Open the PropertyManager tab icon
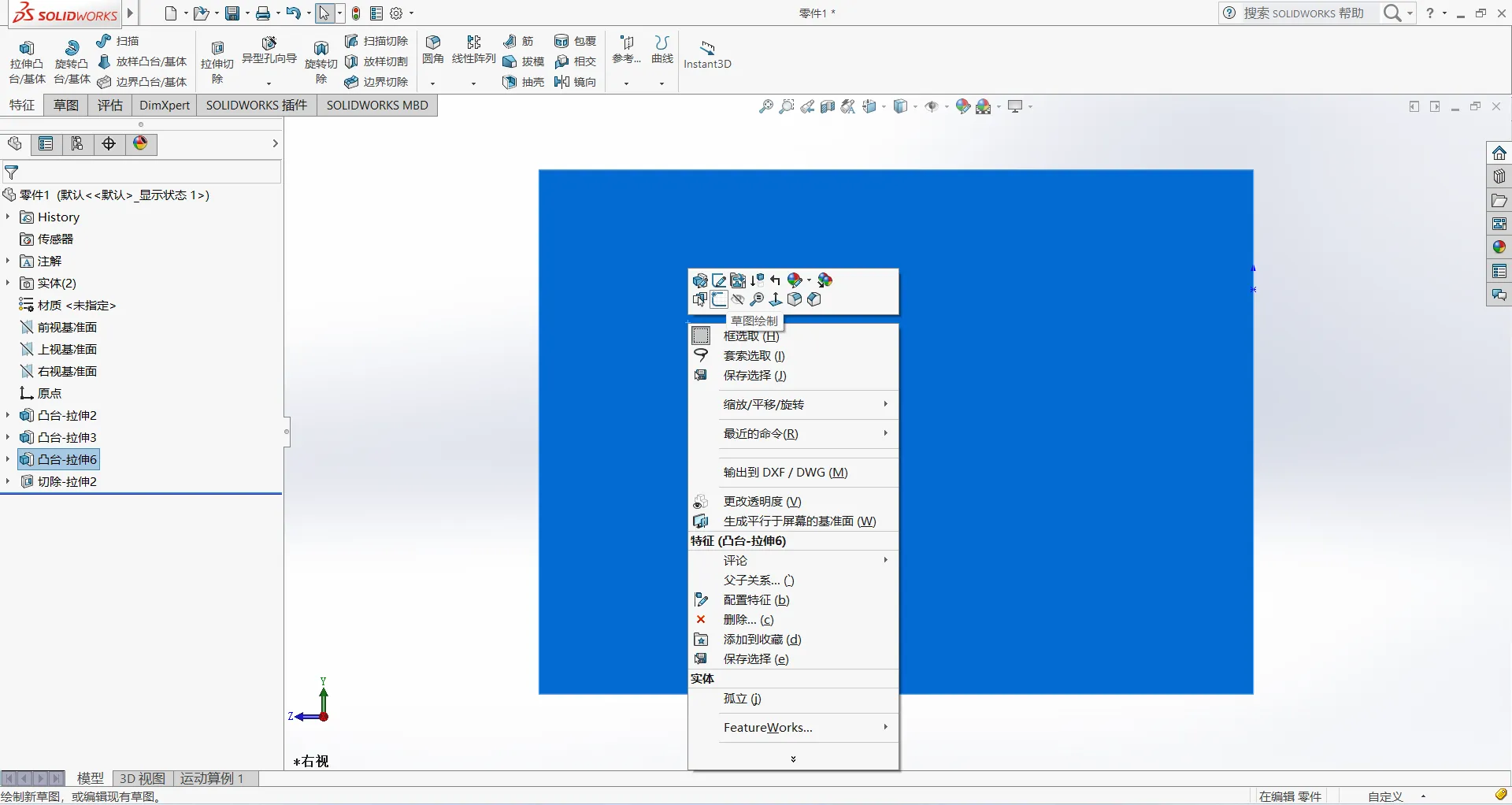Viewport: 1512px width, 805px height. point(46,143)
